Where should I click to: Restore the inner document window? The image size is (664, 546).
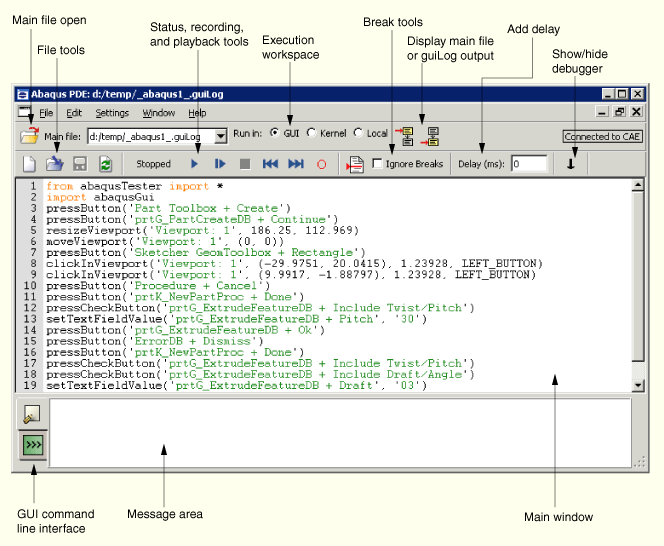[620, 112]
